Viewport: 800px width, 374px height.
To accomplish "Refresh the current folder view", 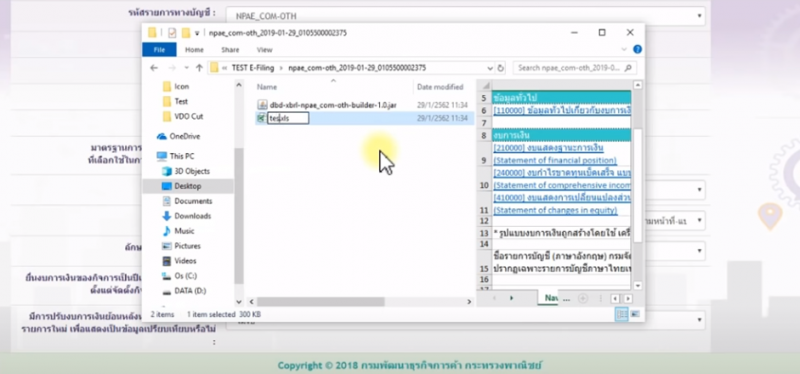I will pyautogui.click(x=501, y=68).
